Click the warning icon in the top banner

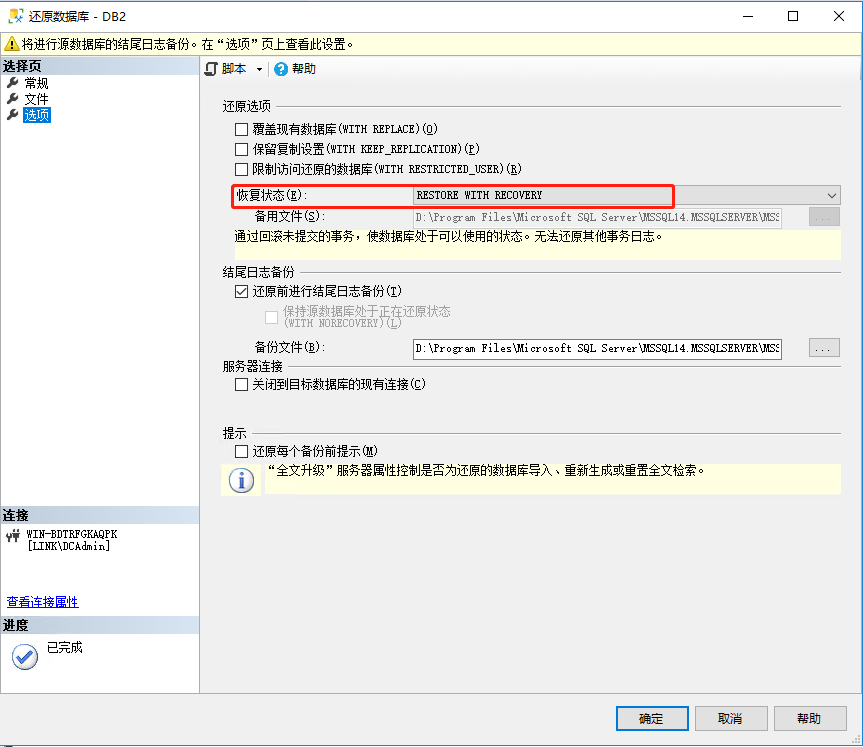tap(11, 43)
